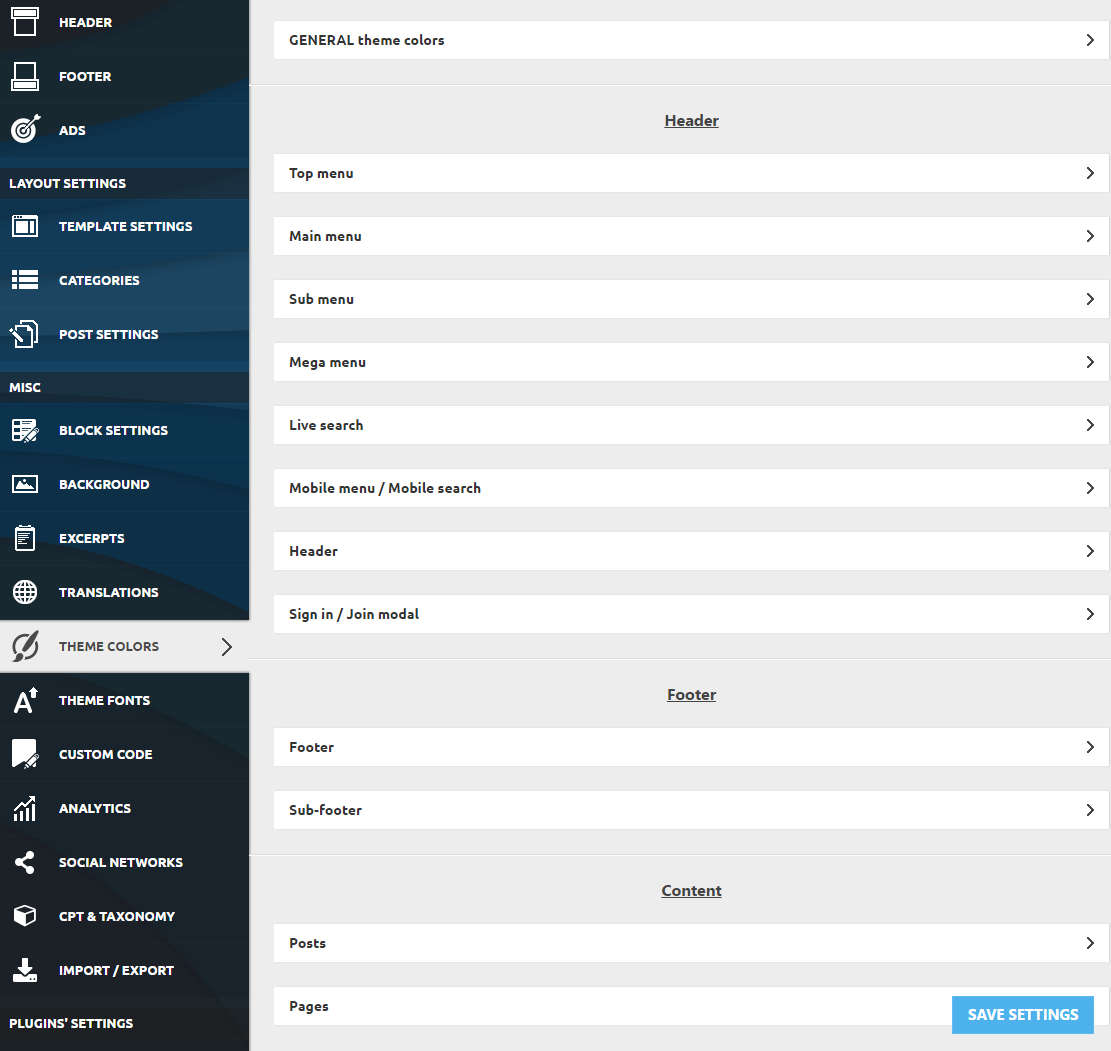Image resolution: width=1111 pixels, height=1051 pixels.
Task: Click the Layout Settings section label
Action: [67, 184]
